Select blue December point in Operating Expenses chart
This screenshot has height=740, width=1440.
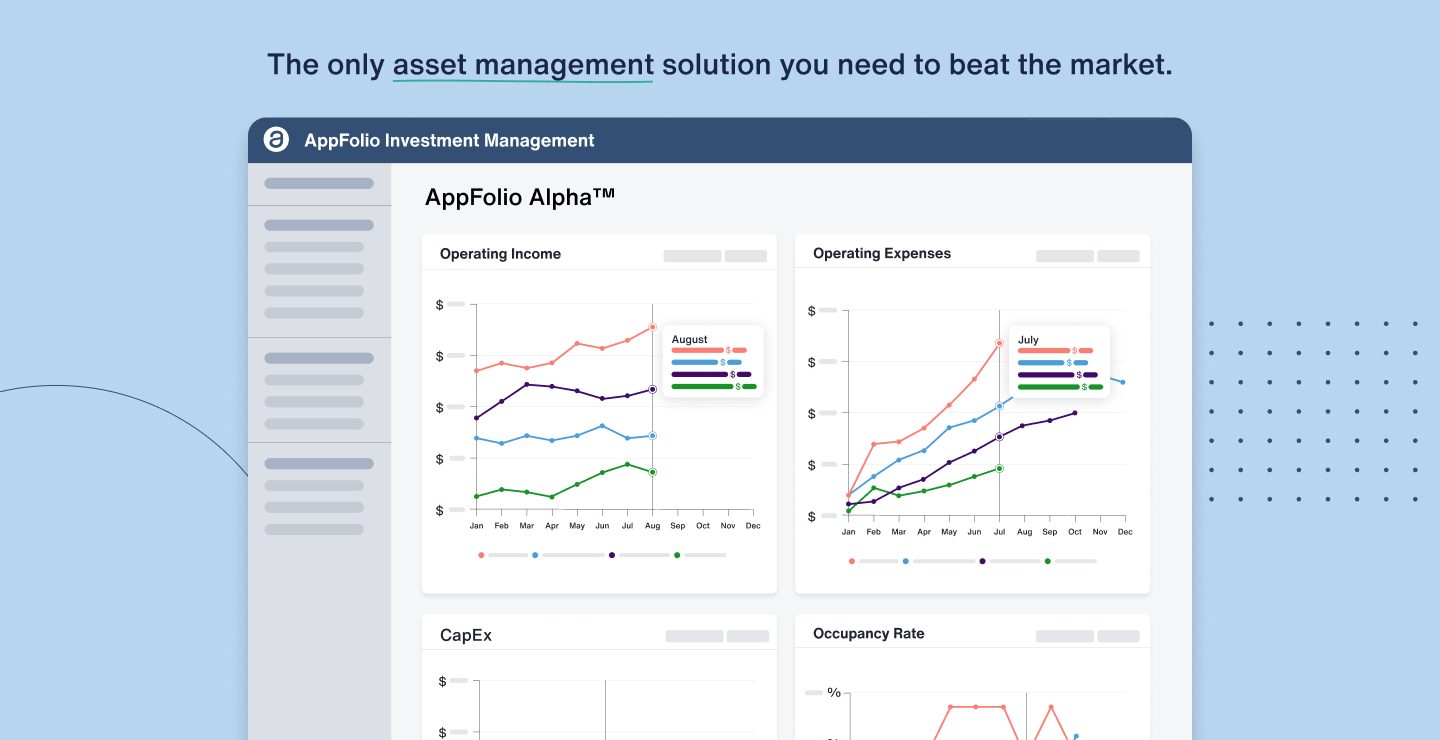coord(1123,382)
